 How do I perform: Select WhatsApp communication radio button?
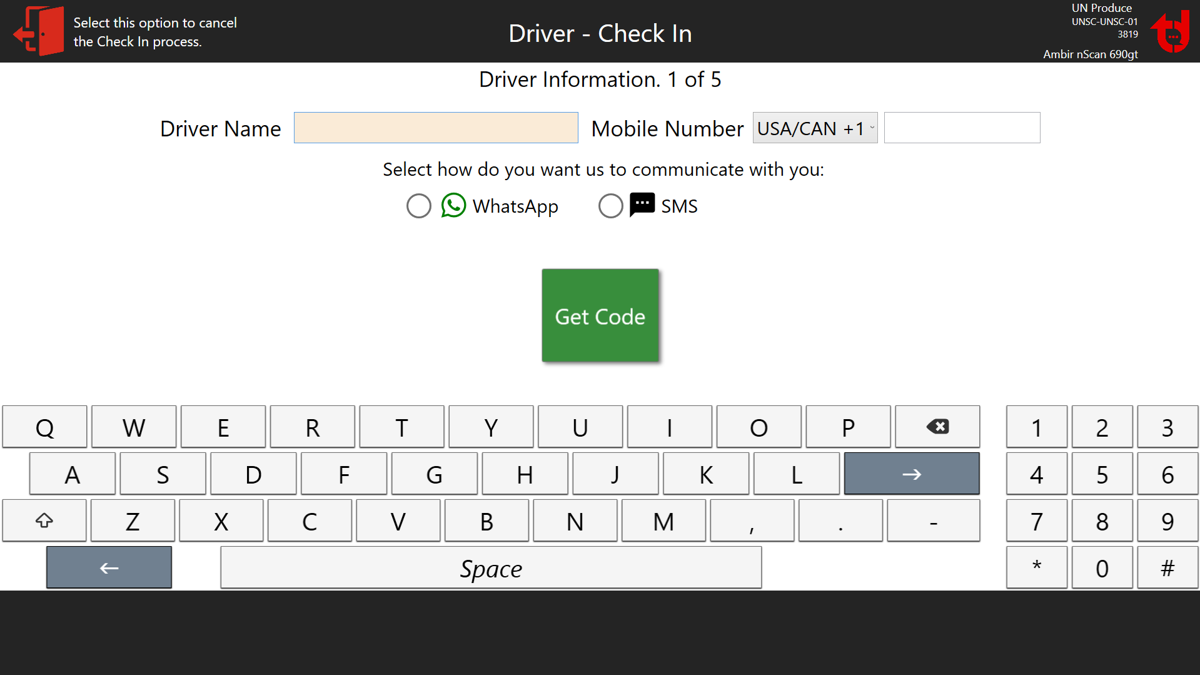click(419, 206)
